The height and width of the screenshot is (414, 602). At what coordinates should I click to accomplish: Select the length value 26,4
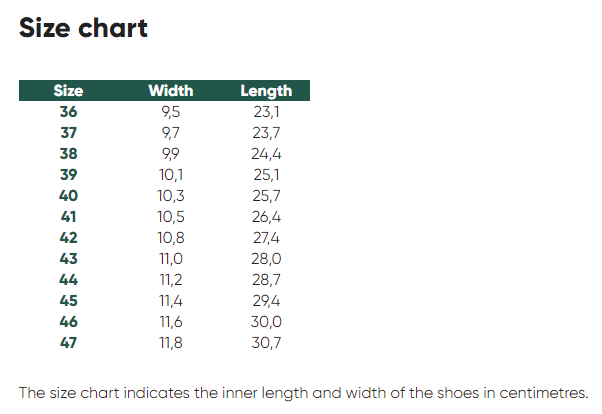click(x=266, y=216)
